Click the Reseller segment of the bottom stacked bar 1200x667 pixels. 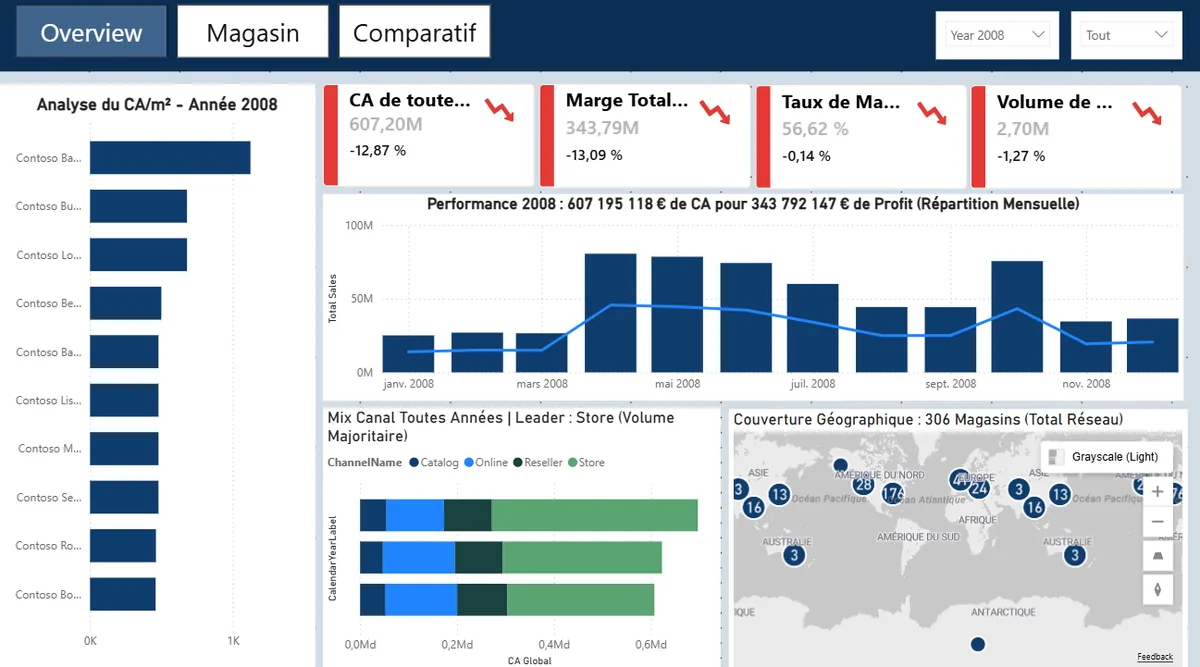click(x=482, y=599)
